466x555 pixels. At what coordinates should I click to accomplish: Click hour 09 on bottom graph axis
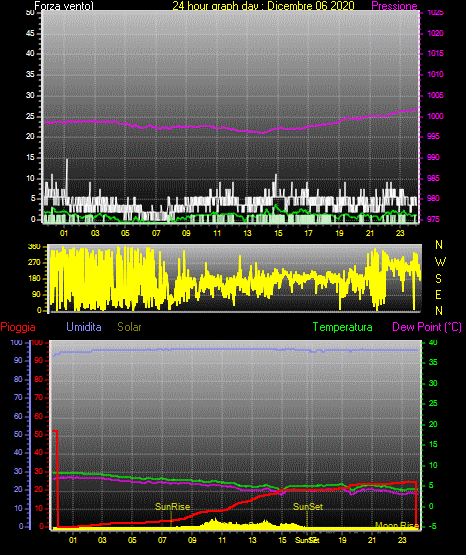click(192, 540)
